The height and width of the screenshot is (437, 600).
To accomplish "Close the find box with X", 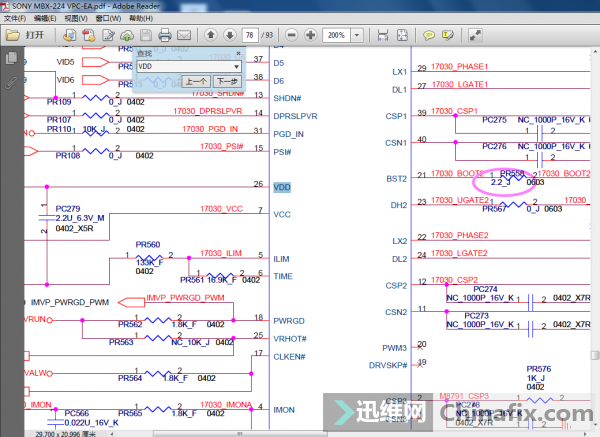I will (239, 53).
